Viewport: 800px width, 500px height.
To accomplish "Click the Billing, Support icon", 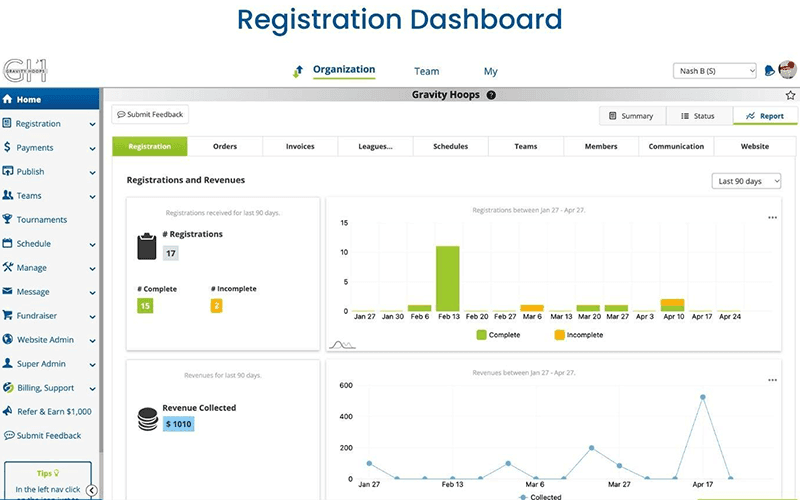I will 8,387.
